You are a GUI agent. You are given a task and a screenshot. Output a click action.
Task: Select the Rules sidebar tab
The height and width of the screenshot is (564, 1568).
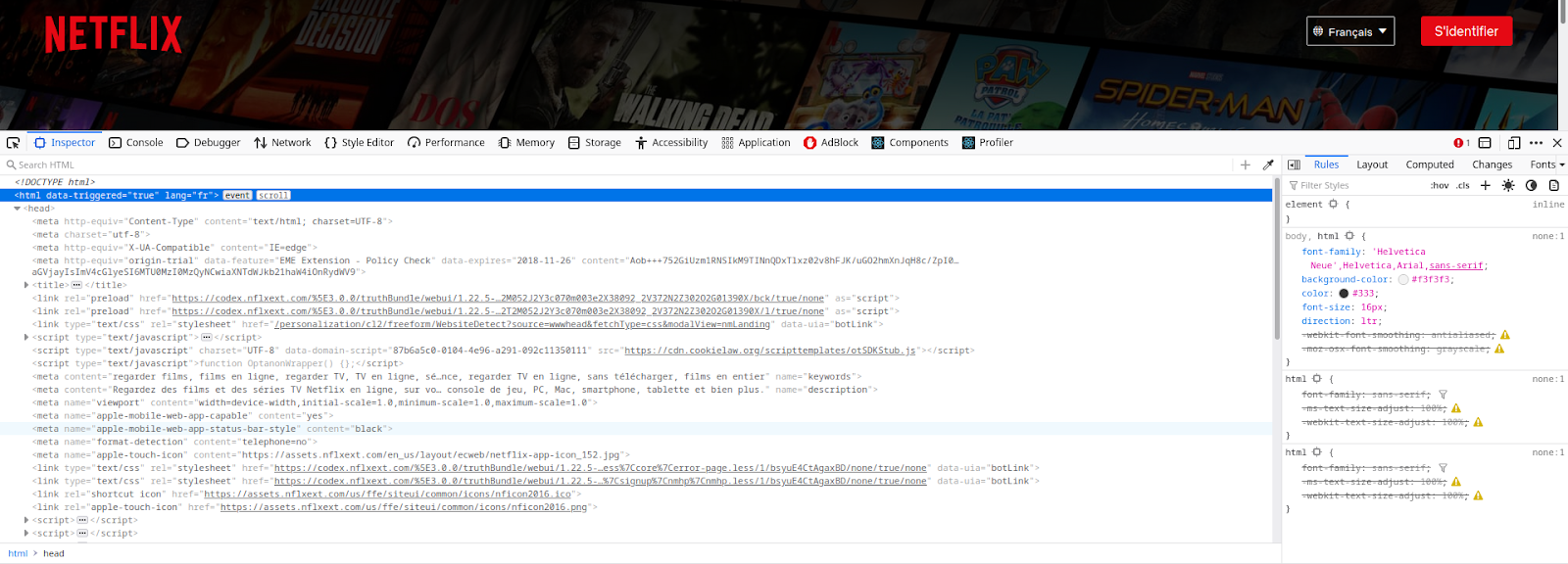pos(1326,165)
